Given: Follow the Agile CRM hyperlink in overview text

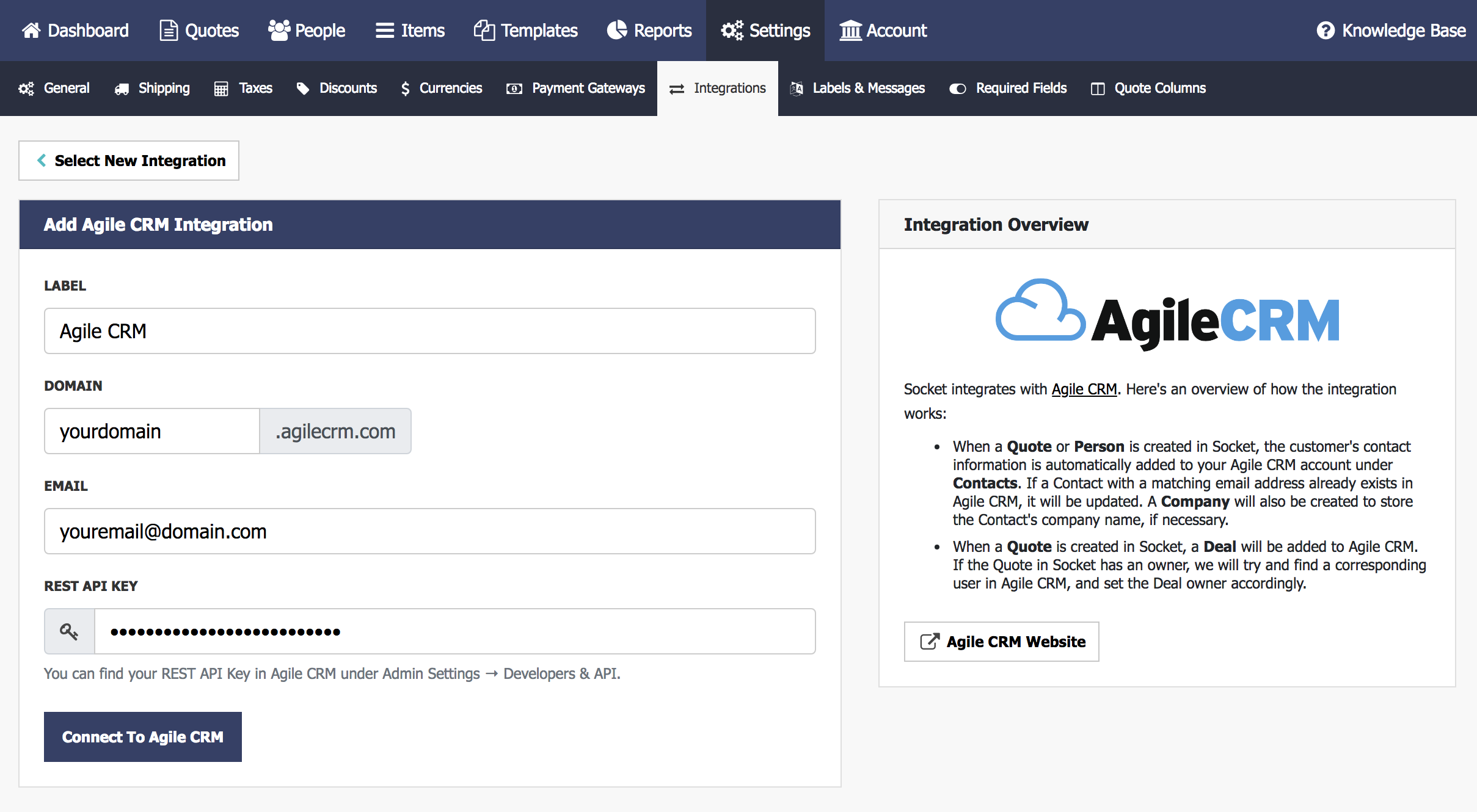Looking at the screenshot, I should (1084, 389).
